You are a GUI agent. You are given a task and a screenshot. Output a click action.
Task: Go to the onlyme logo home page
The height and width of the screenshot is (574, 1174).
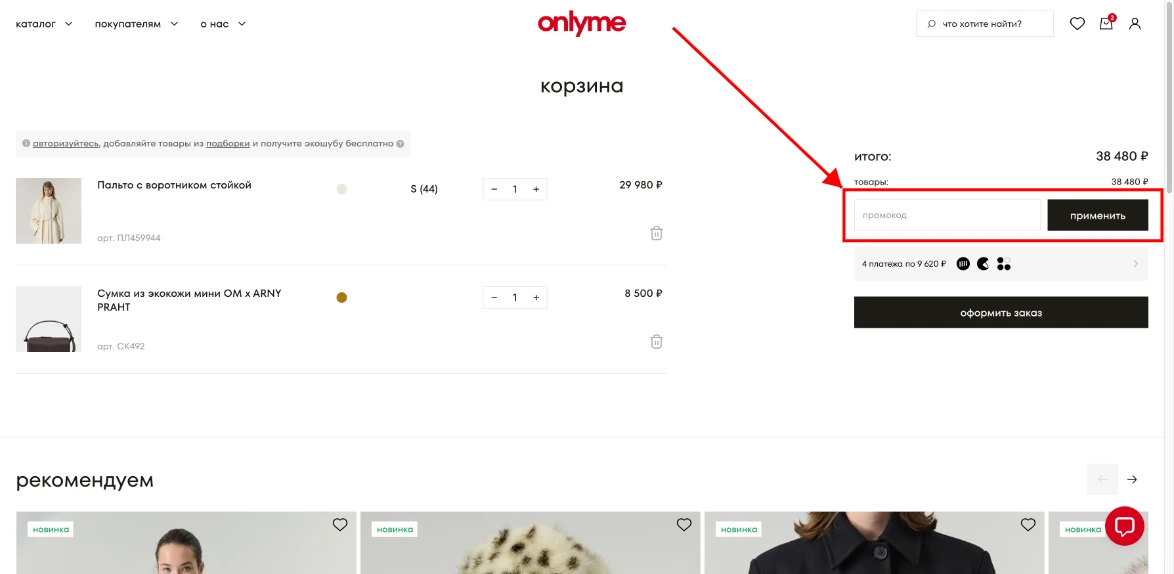click(582, 23)
